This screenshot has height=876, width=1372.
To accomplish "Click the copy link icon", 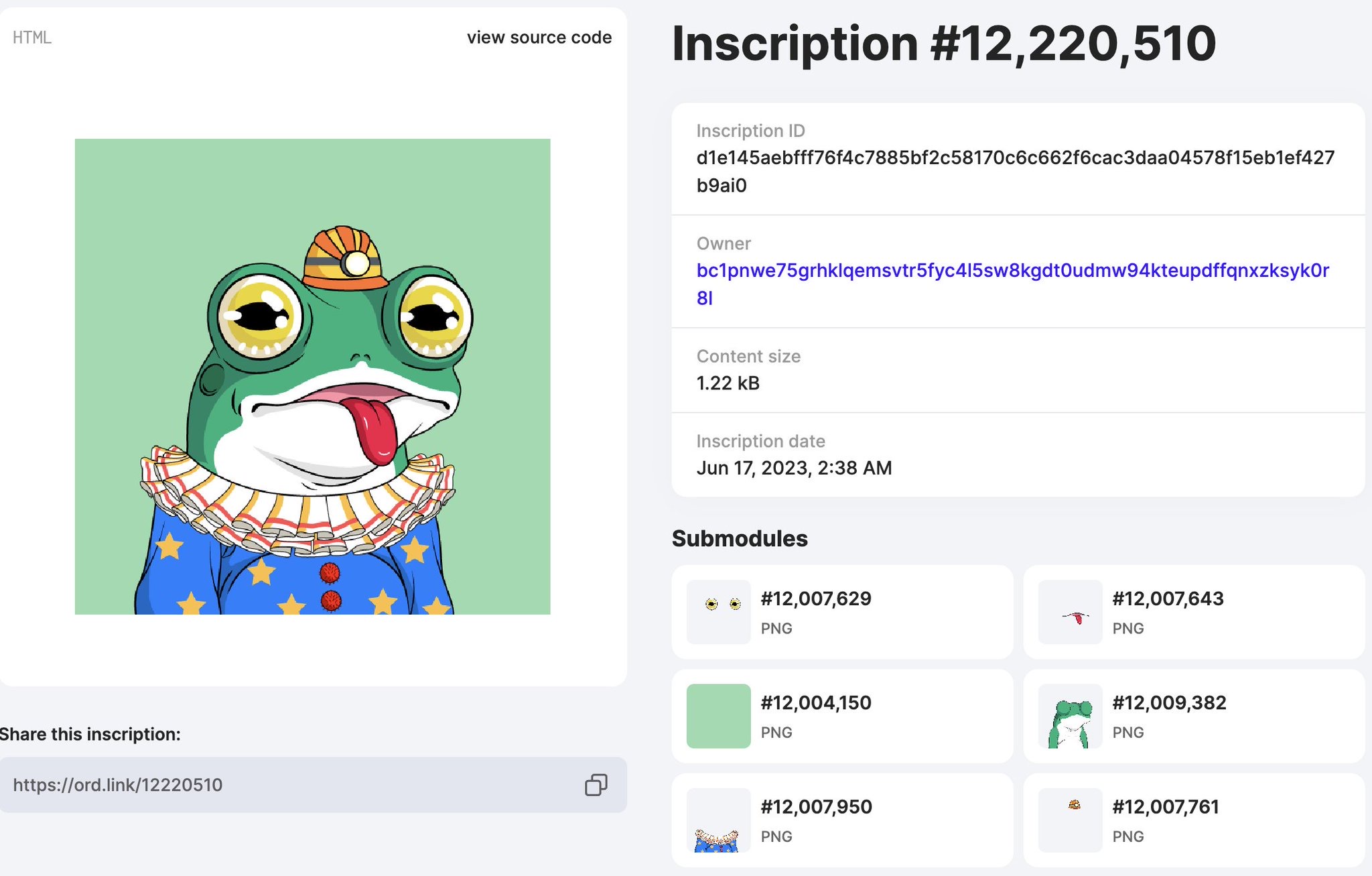I will (x=596, y=785).
